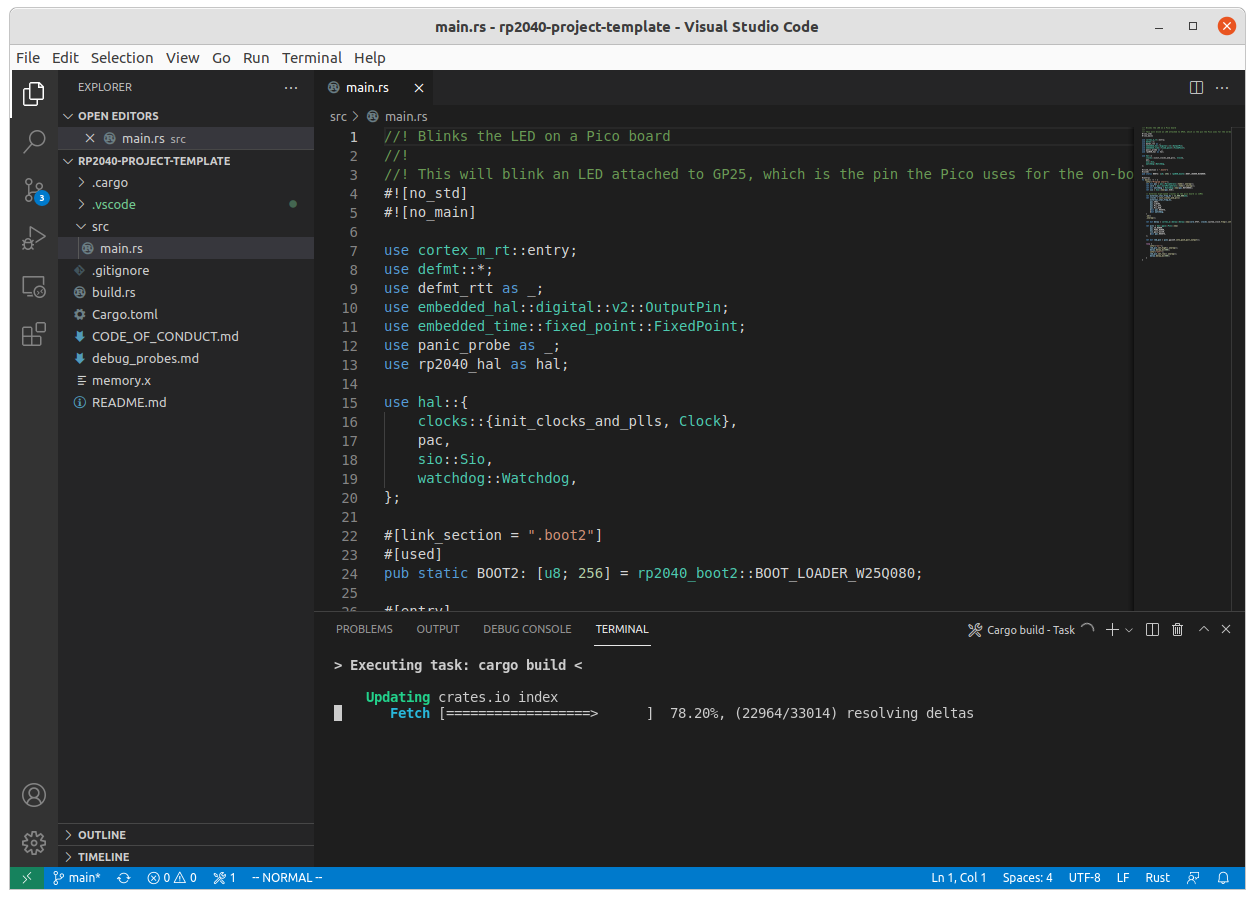Change the Rust language mode
The height and width of the screenshot is (899, 1255).
click(x=1157, y=878)
